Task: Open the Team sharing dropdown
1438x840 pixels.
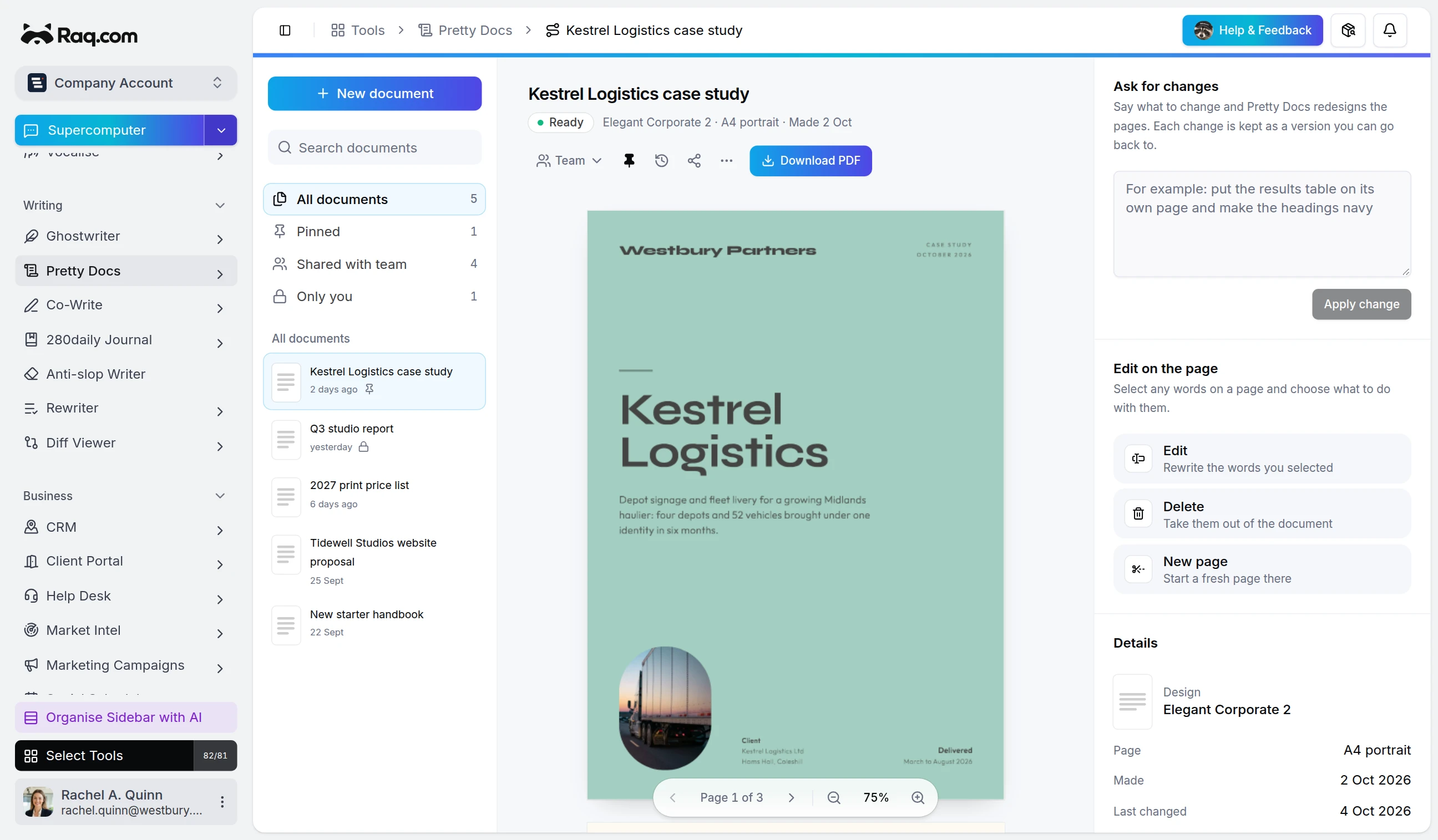Action: 569,161
